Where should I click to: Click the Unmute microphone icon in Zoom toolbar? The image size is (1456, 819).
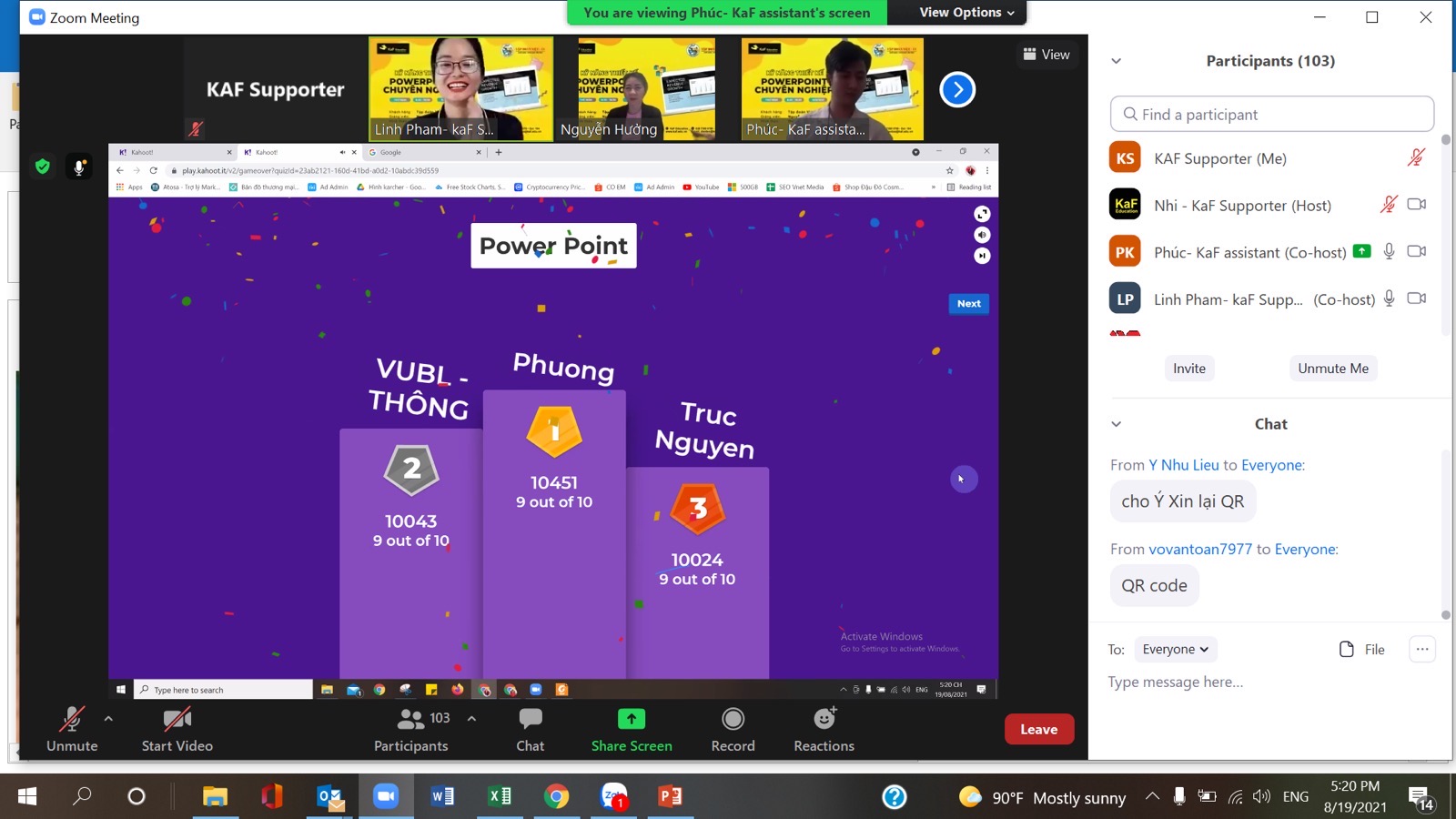(72, 719)
